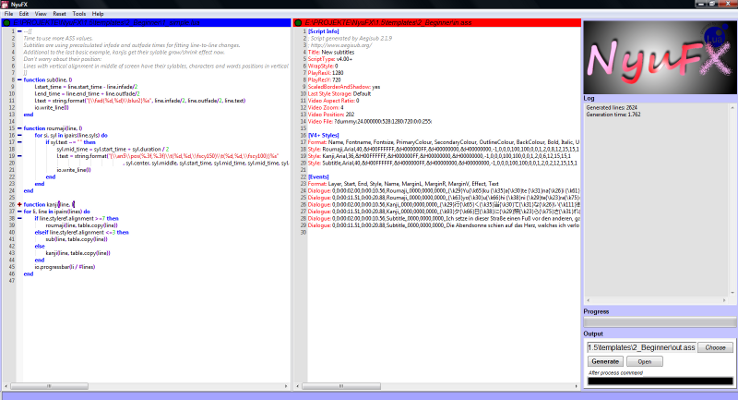Click 'roumaji(line, table.copy(line))' at line 39
The height and width of the screenshot is (400, 738).
click(x=81, y=225)
